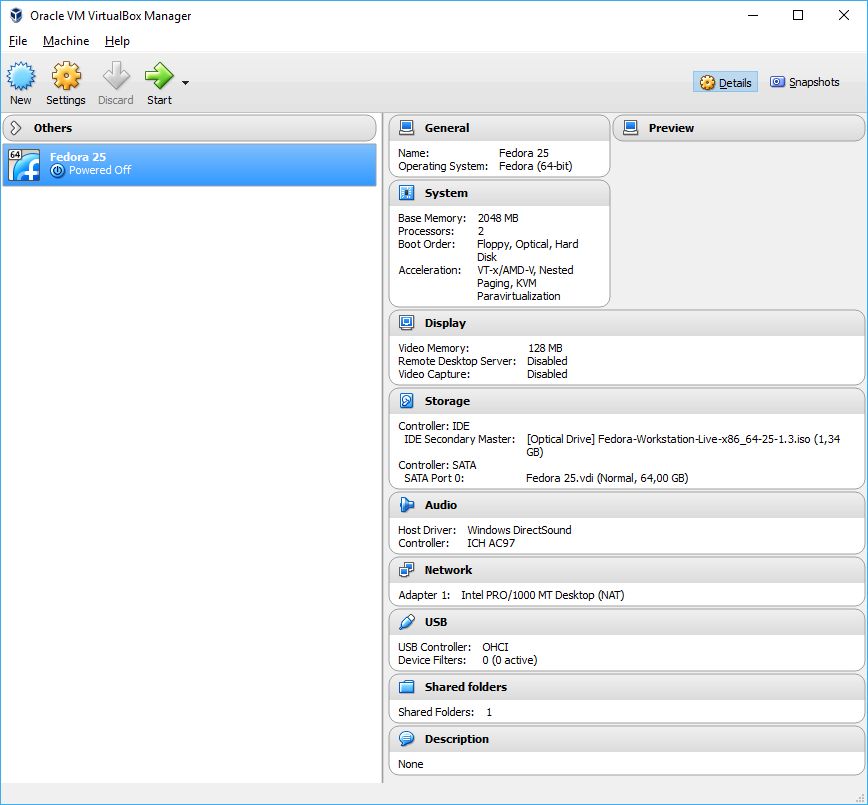868x805 pixels.
Task: Click the Storage section disk icon
Action: pyautogui.click(x=406, y=401)
